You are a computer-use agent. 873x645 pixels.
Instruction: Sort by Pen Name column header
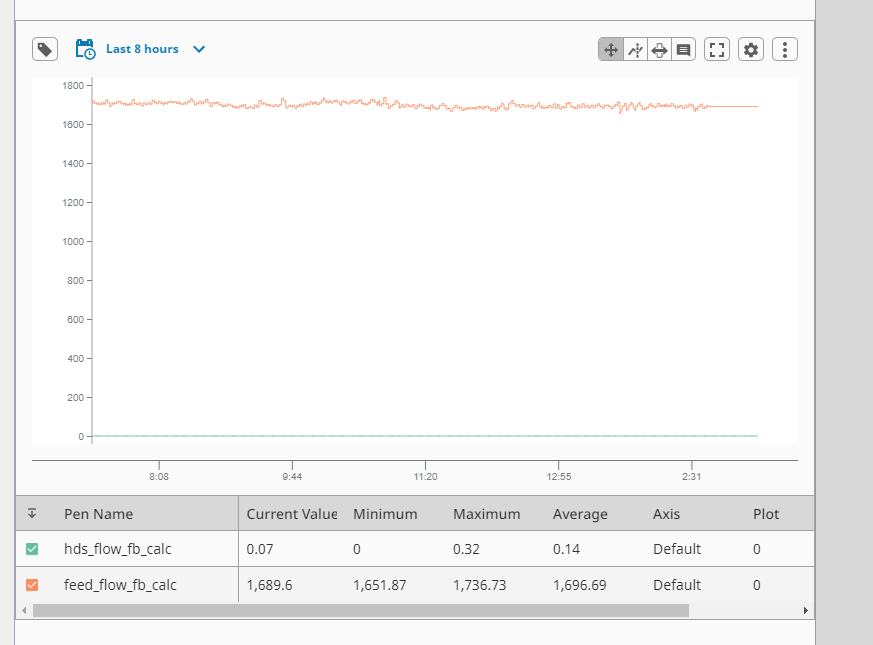point(99,514)
